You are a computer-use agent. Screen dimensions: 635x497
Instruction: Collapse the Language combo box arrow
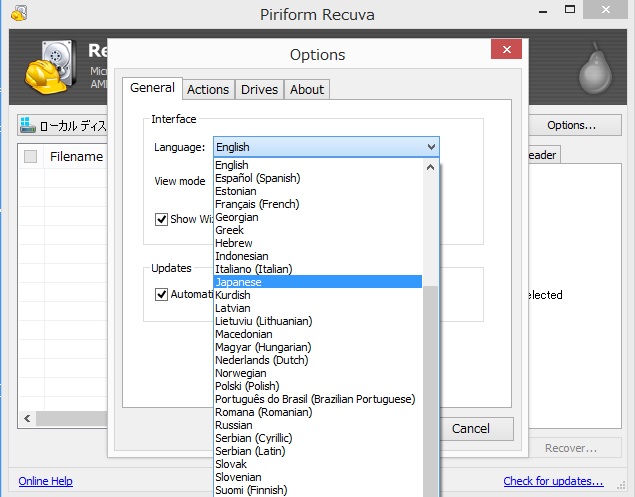point(431,147)
